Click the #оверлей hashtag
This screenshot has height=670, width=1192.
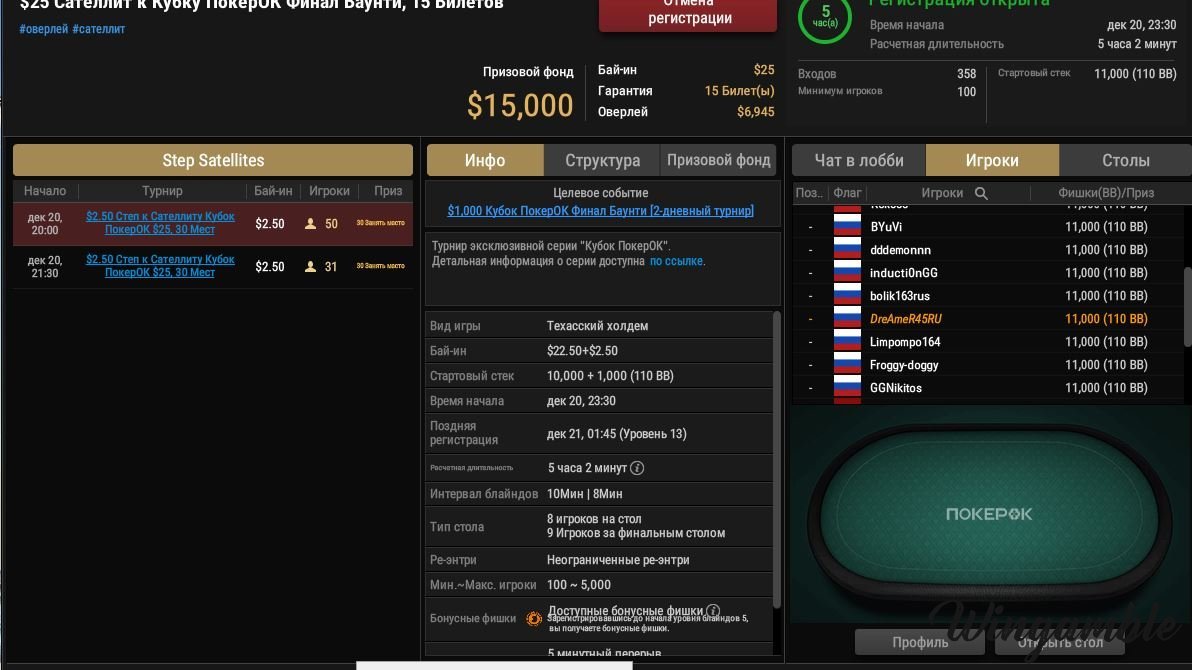[x=43, y=29]
